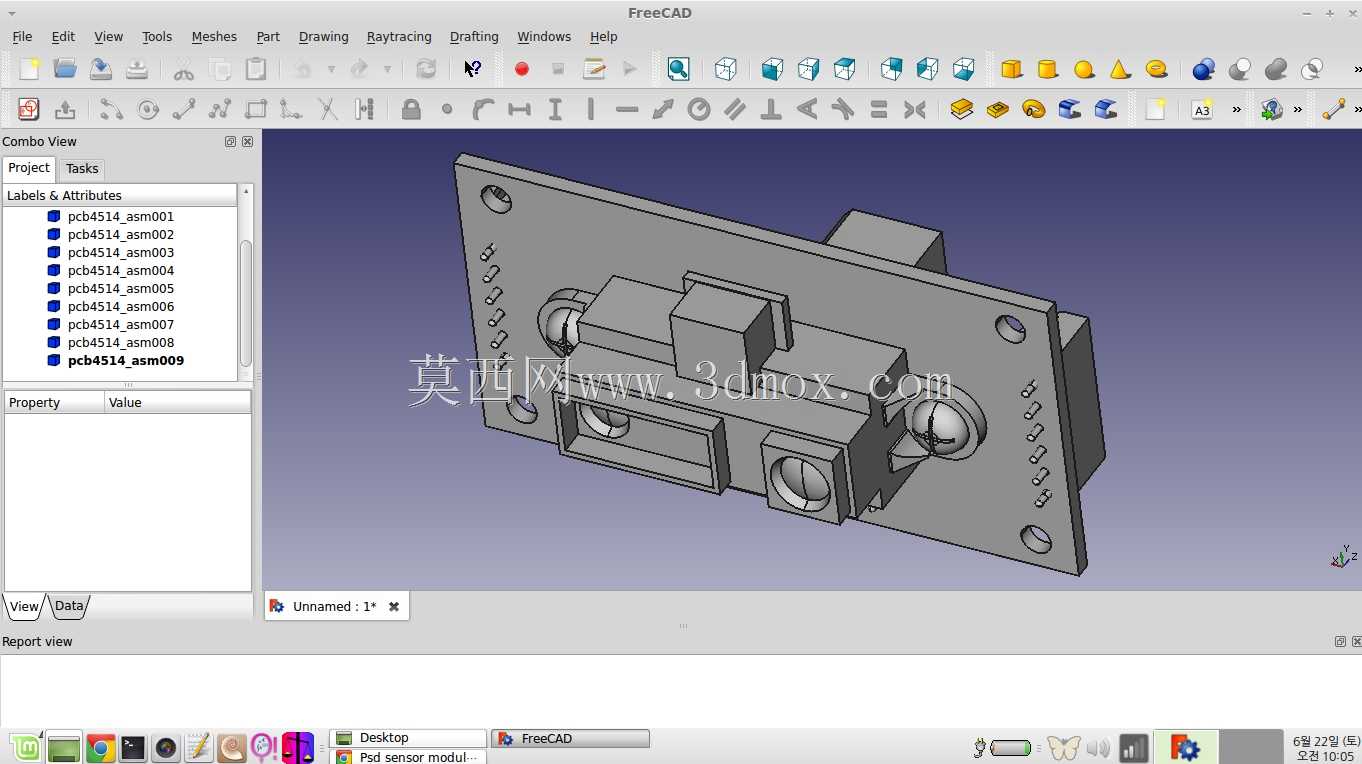Create a cylinder primitive
1362x764 pixels.
(1048, 69)
